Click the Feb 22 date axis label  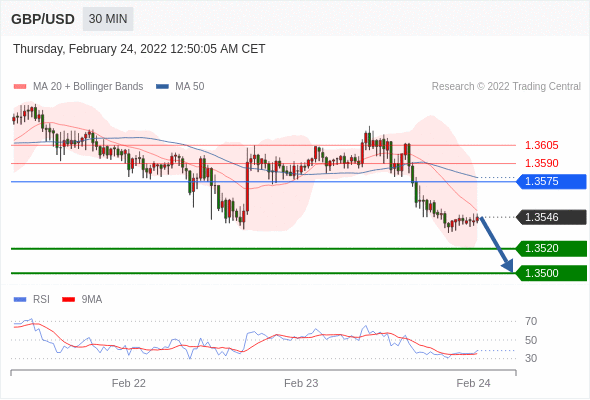(129, 383)
